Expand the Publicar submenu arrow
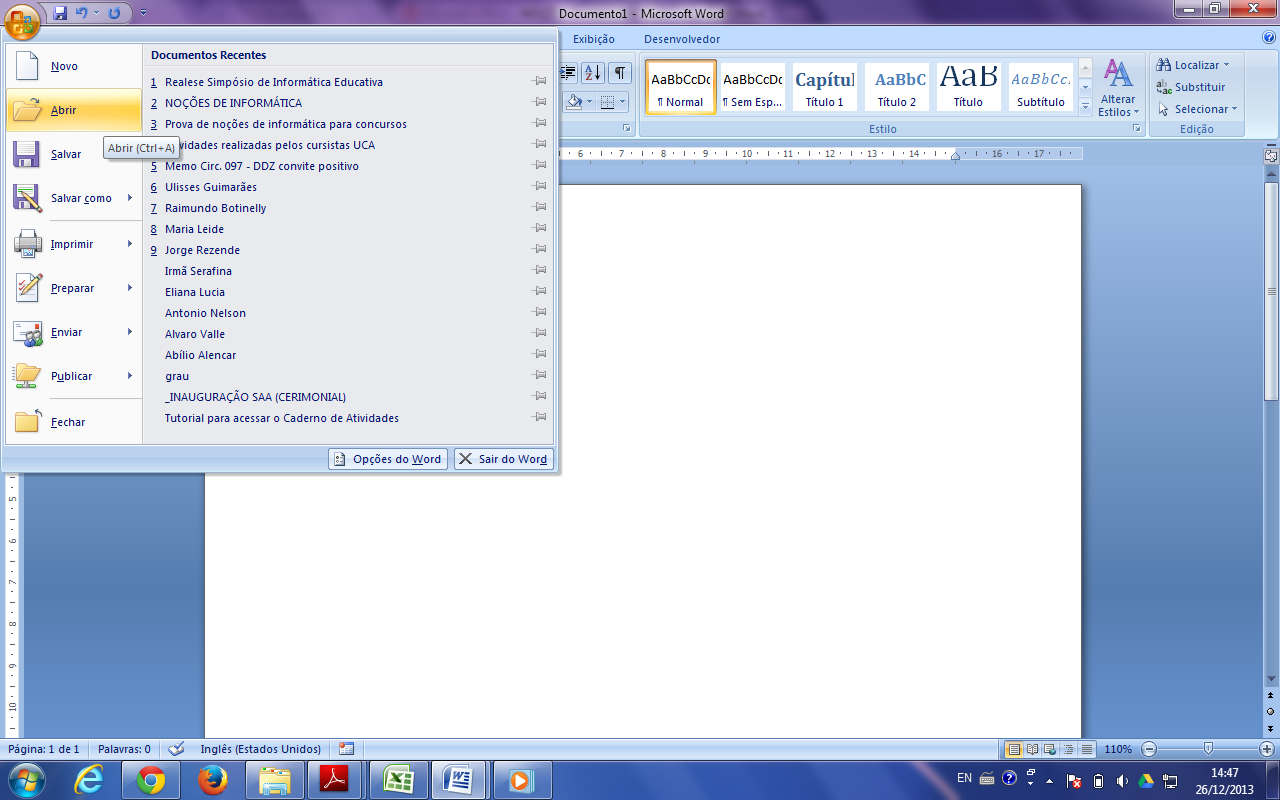1280x800 pixels. [x=130, y=376]
